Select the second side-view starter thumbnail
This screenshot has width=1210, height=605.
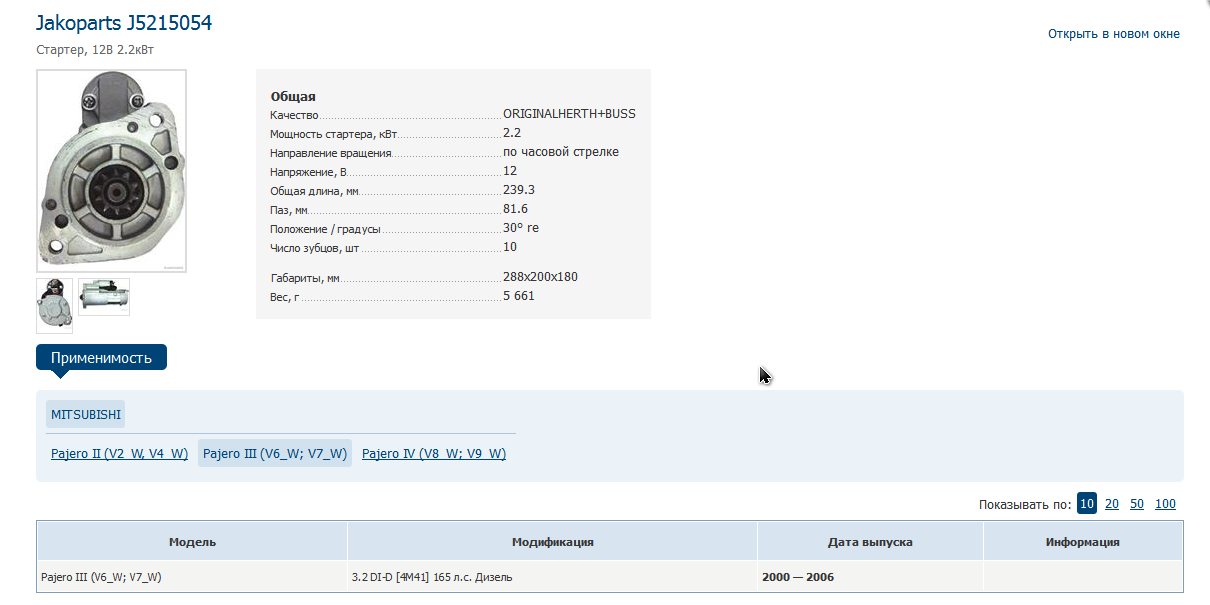[104, 296]
